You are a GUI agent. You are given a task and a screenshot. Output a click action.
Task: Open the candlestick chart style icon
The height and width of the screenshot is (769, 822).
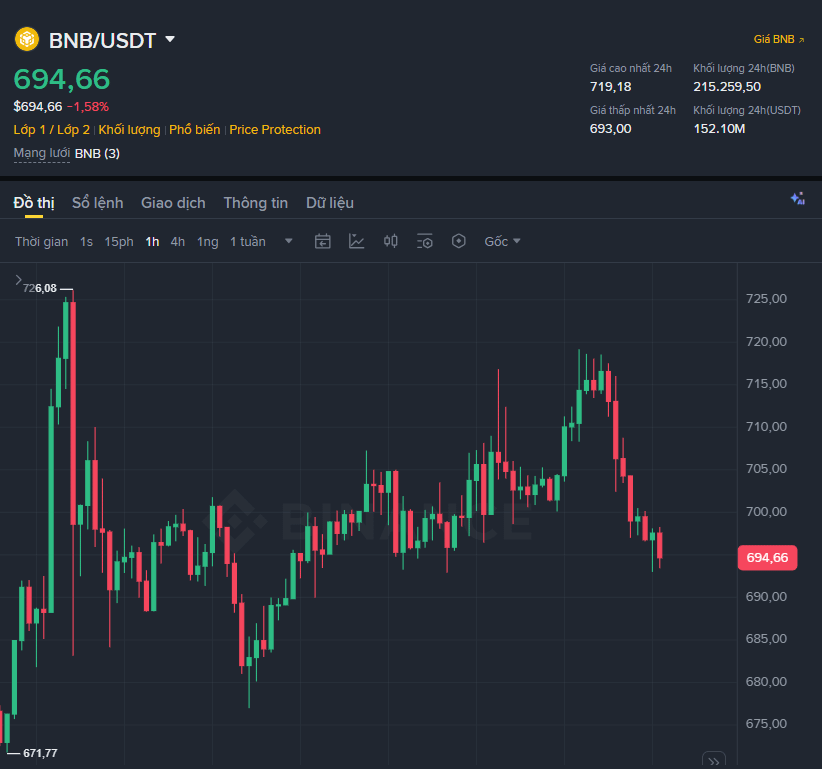click(391, 241)
